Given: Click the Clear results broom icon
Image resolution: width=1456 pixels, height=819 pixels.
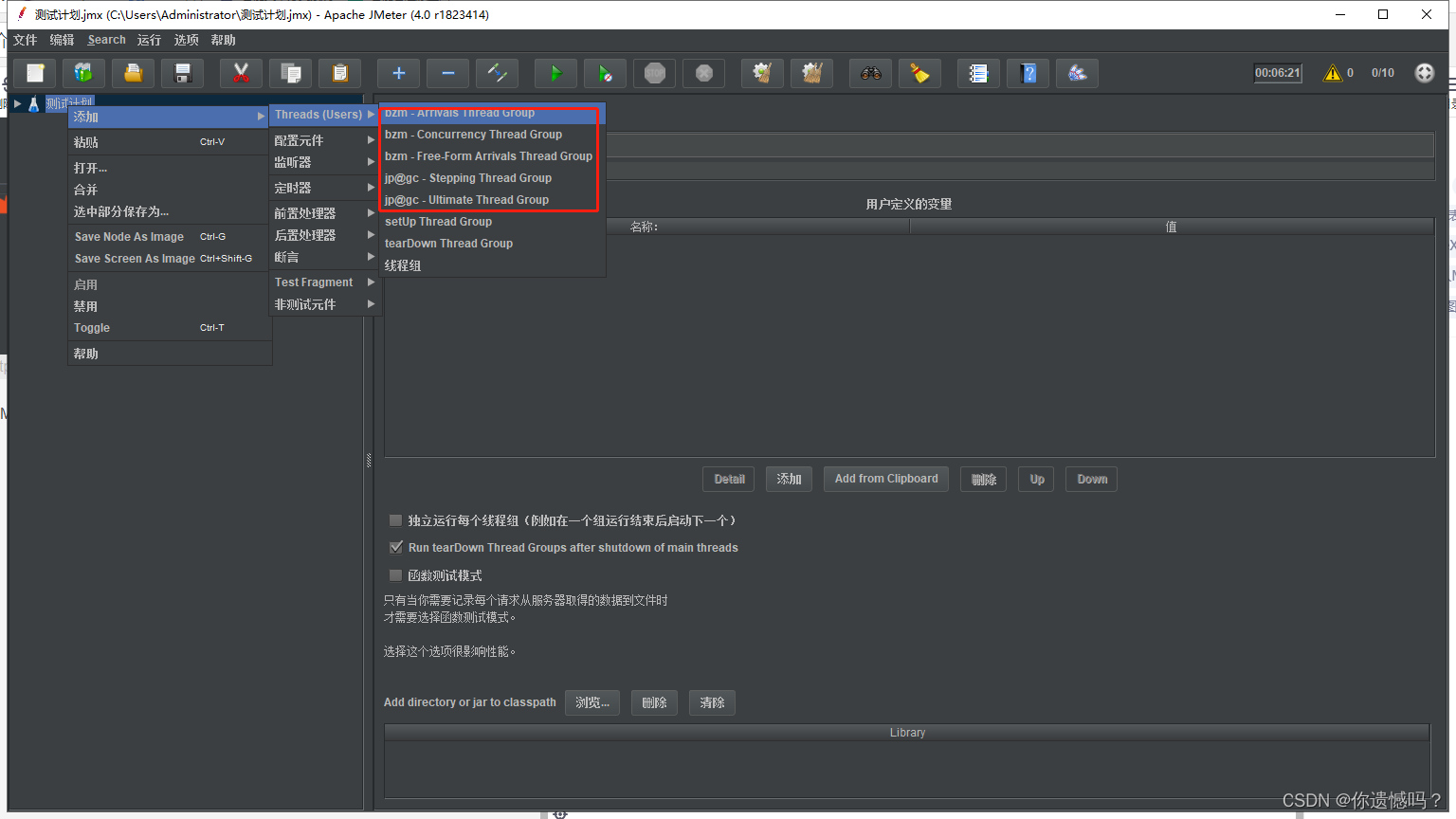Looking at the screenshot, I should coord(762,73).
